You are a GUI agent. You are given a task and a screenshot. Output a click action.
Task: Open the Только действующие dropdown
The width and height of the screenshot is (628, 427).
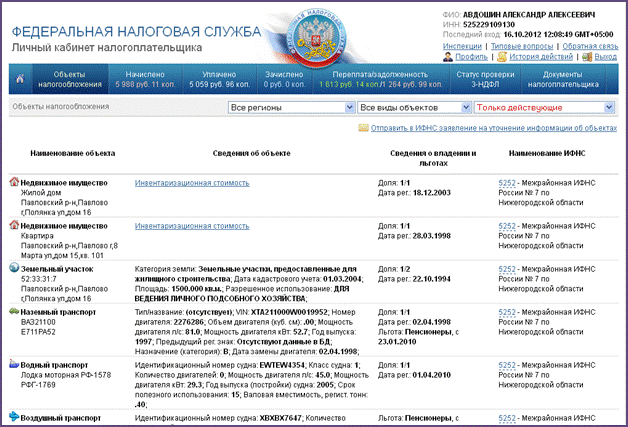pos(544,107)
